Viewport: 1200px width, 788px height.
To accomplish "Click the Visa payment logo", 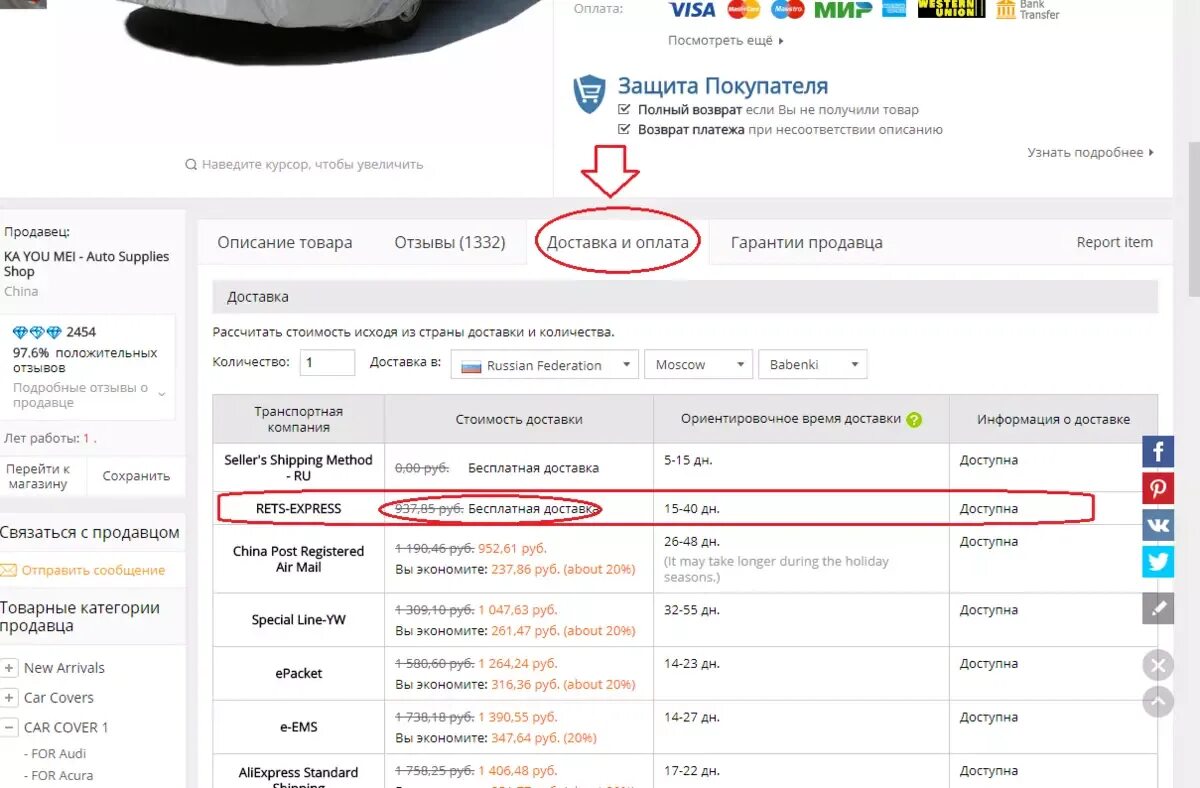I will 692,9.
